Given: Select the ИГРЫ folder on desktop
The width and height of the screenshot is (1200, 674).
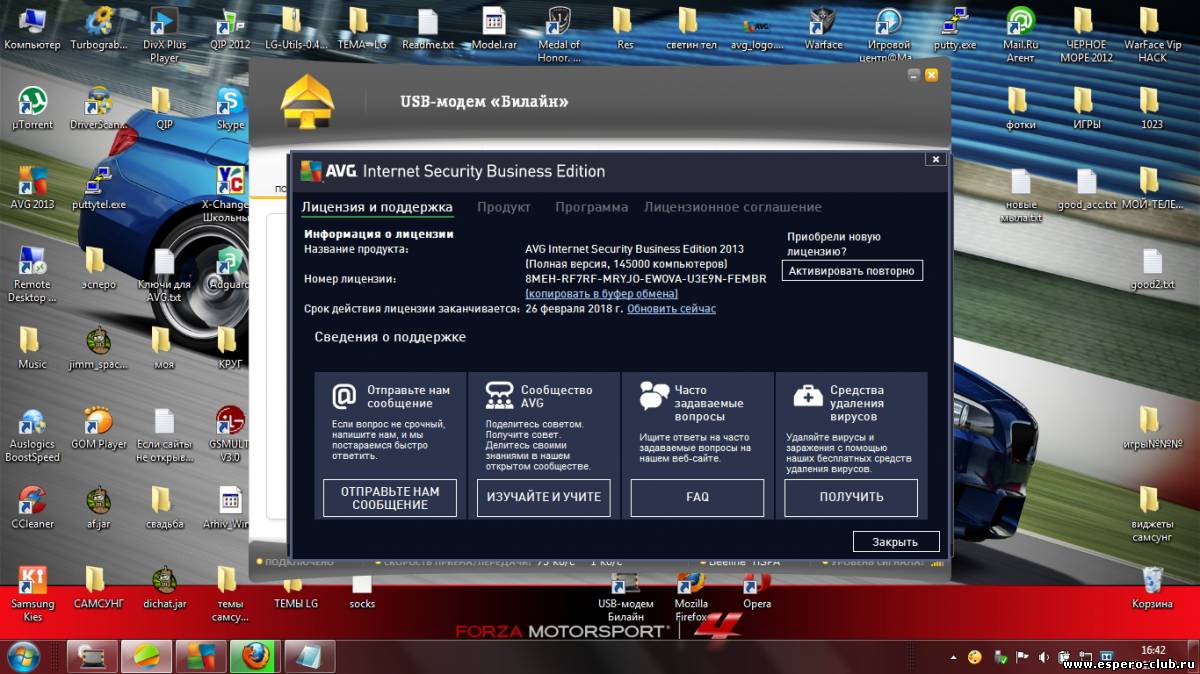Looking at the screenshot, I should pos(1086,109).
